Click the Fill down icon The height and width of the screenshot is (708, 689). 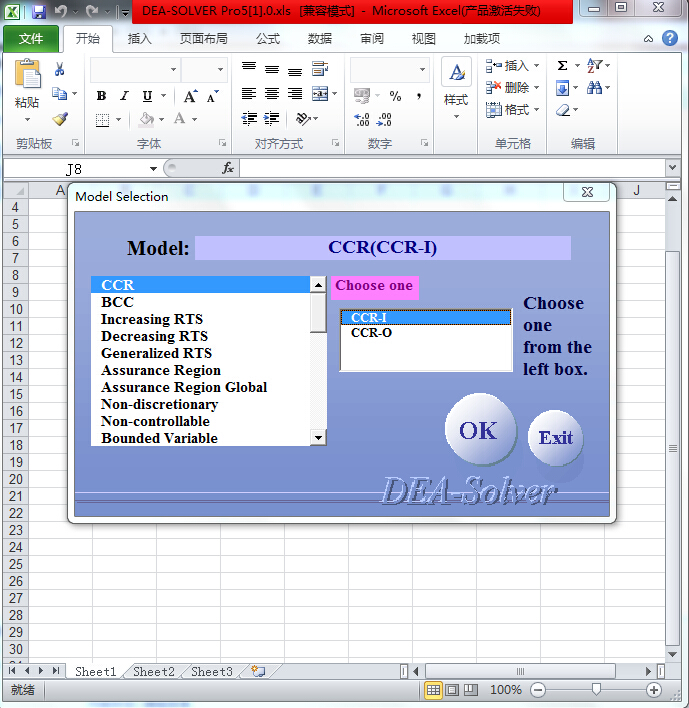pyautogui.click(x=563, y=88)
